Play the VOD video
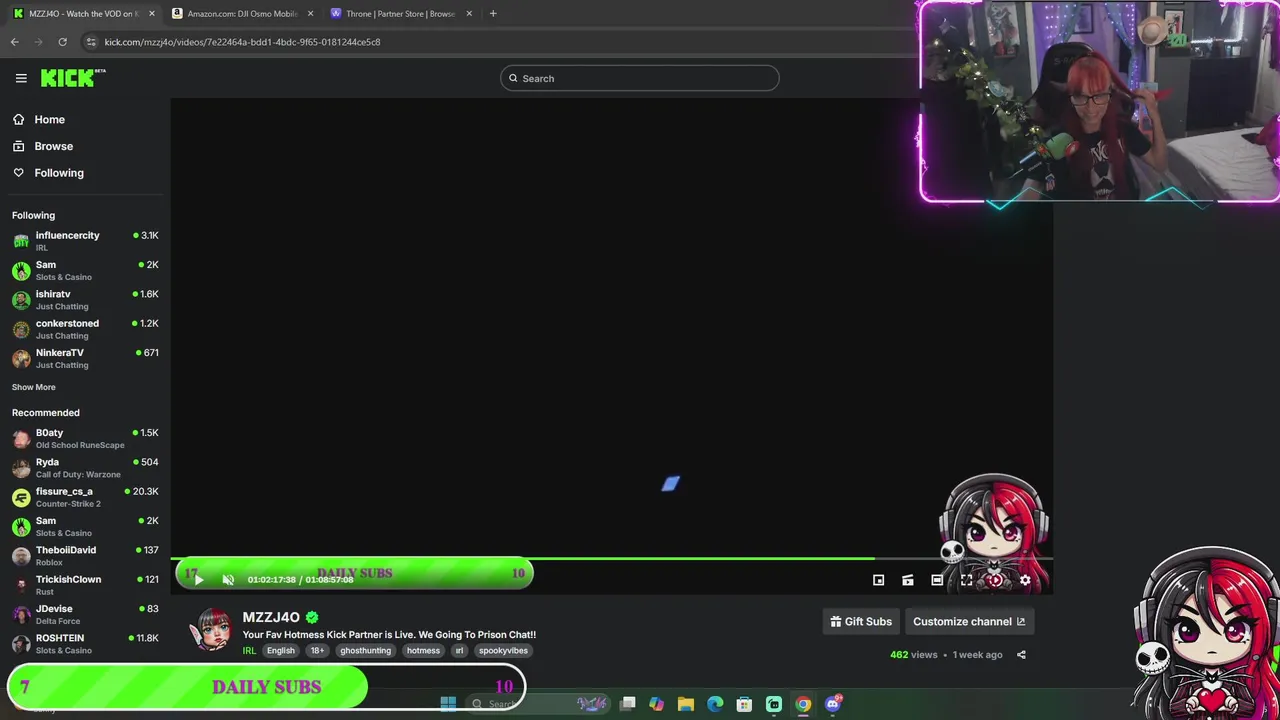The image size is (1280, 720). click(198, 580)
